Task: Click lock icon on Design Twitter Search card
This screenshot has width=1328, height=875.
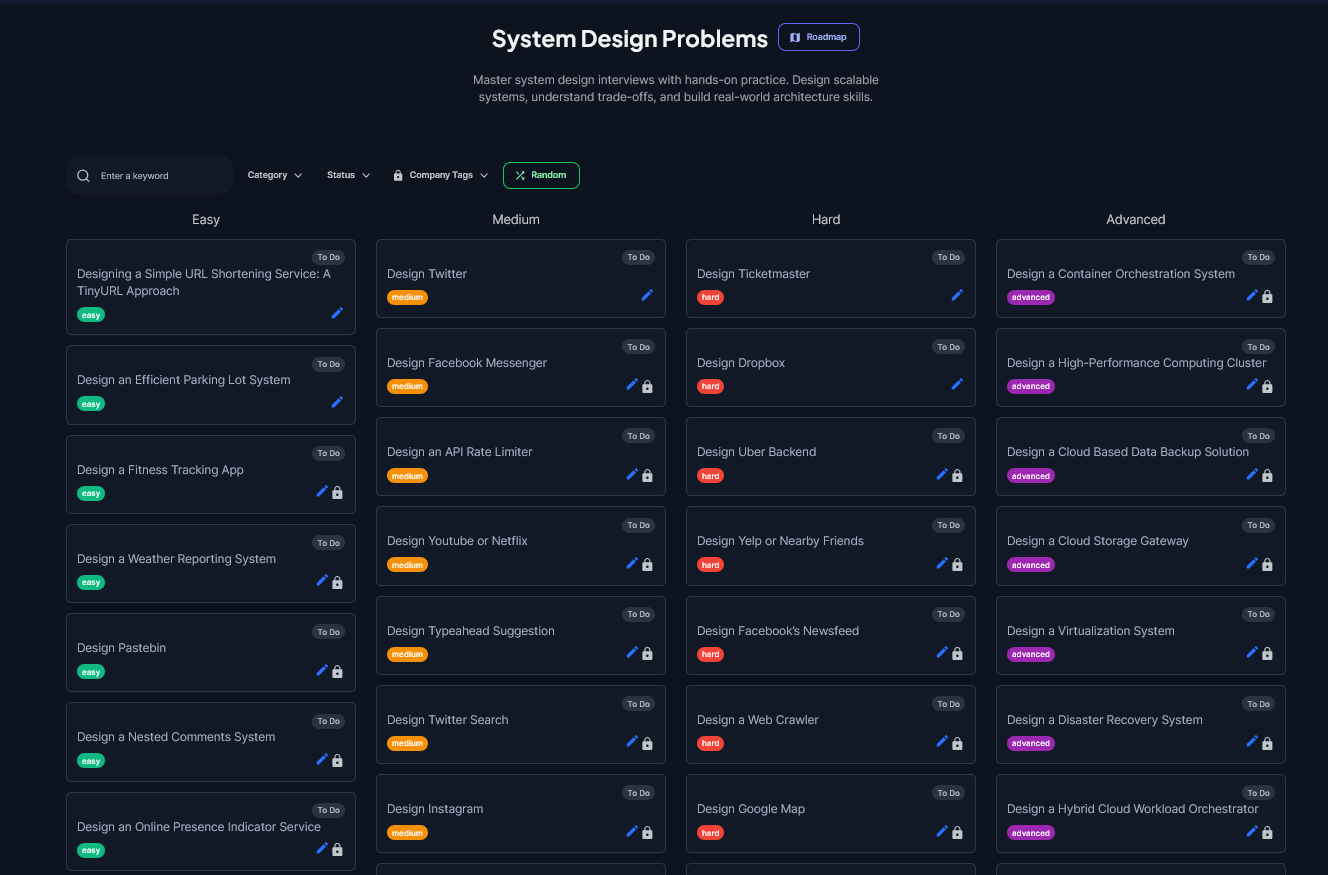Action: [x=647, y=743]
